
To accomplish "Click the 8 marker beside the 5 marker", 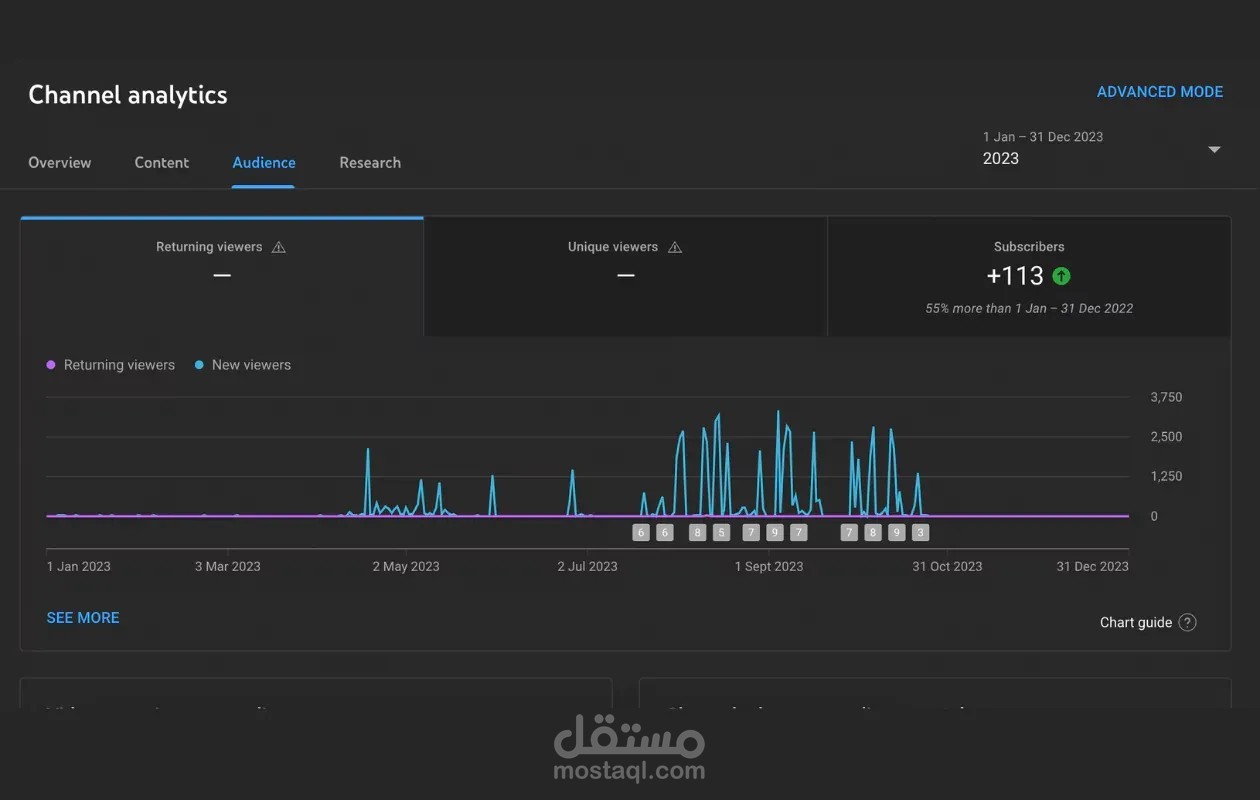I will (x=698, y=533).
